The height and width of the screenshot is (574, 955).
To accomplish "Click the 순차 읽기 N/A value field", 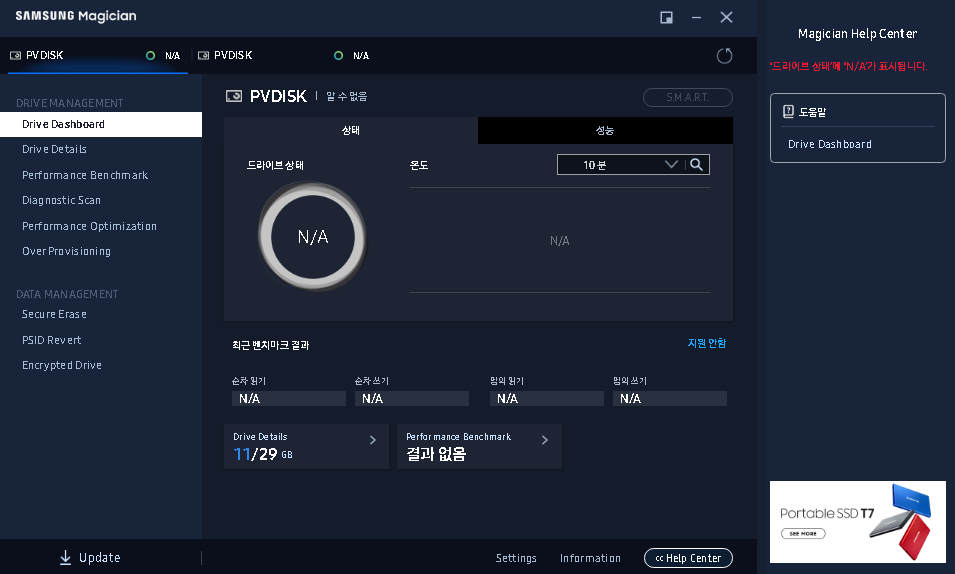I will click(x=289, y=399).
